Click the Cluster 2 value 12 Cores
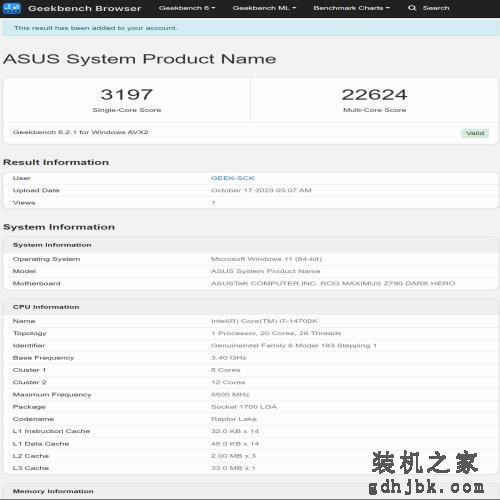 coord(228,382)
